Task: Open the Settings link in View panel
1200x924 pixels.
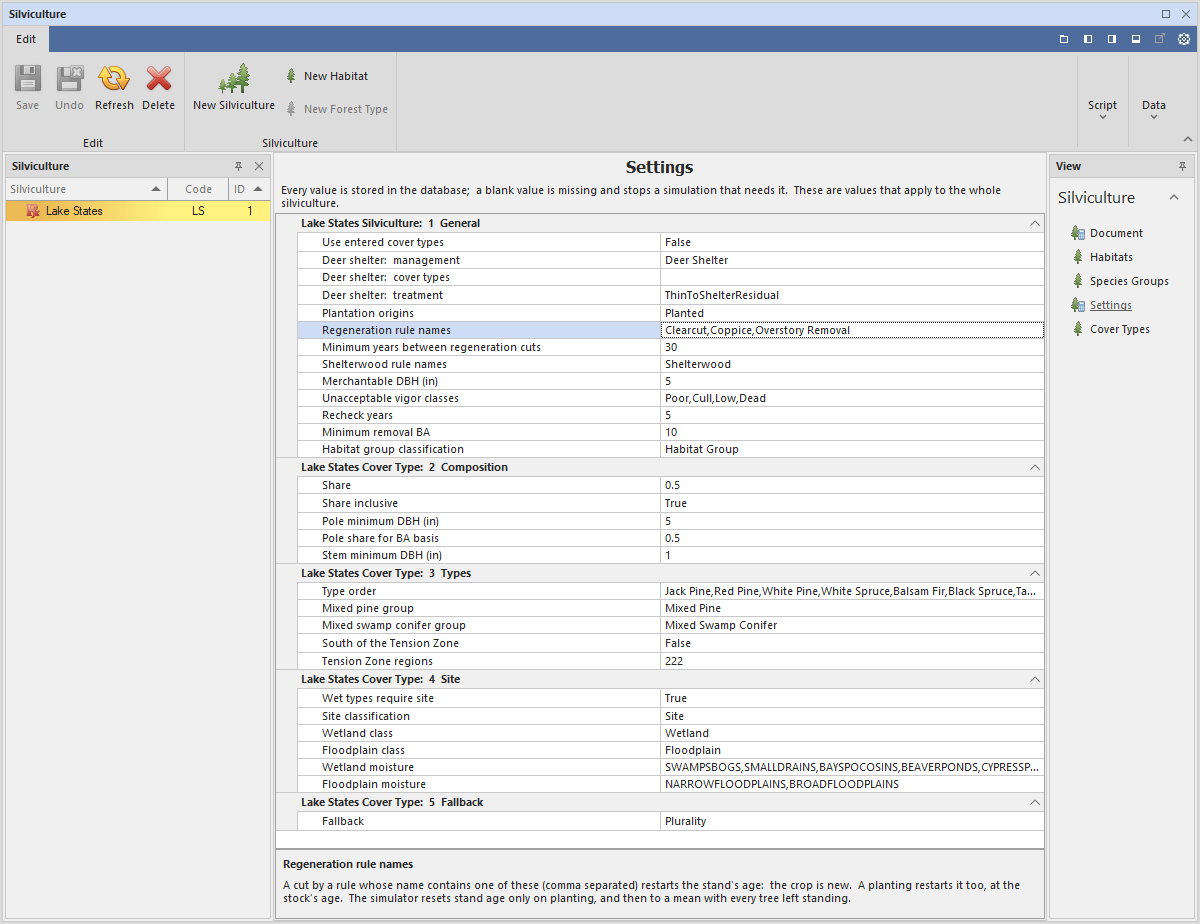Action: coord(1111,305)
